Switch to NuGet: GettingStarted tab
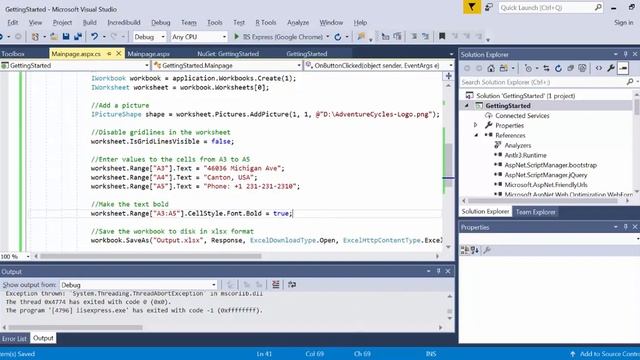640x360 pixels. click(228, 53)
